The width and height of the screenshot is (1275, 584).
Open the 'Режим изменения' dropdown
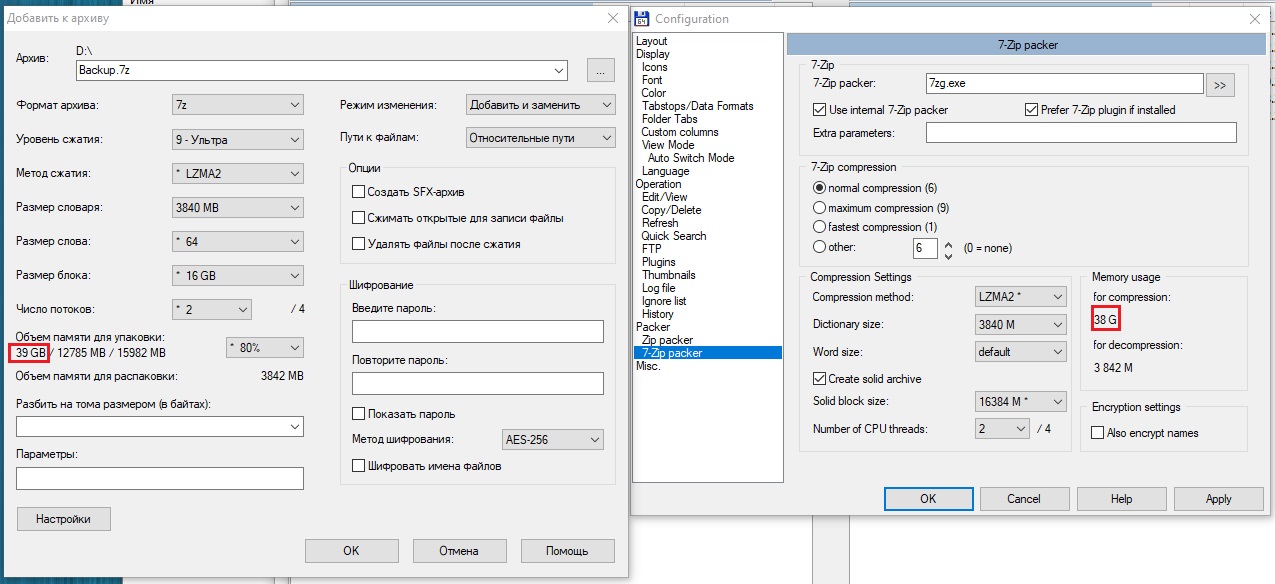(541, 105)
